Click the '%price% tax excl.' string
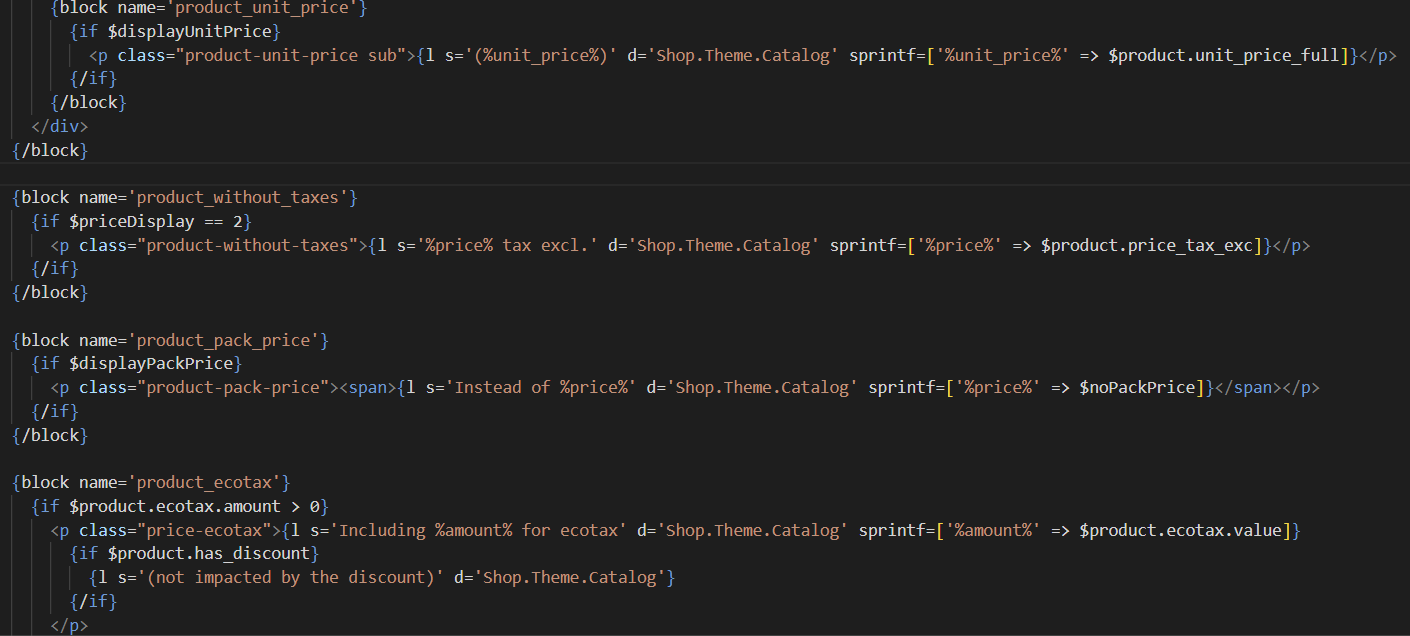1410x636 pixels. tap(506, 245)
